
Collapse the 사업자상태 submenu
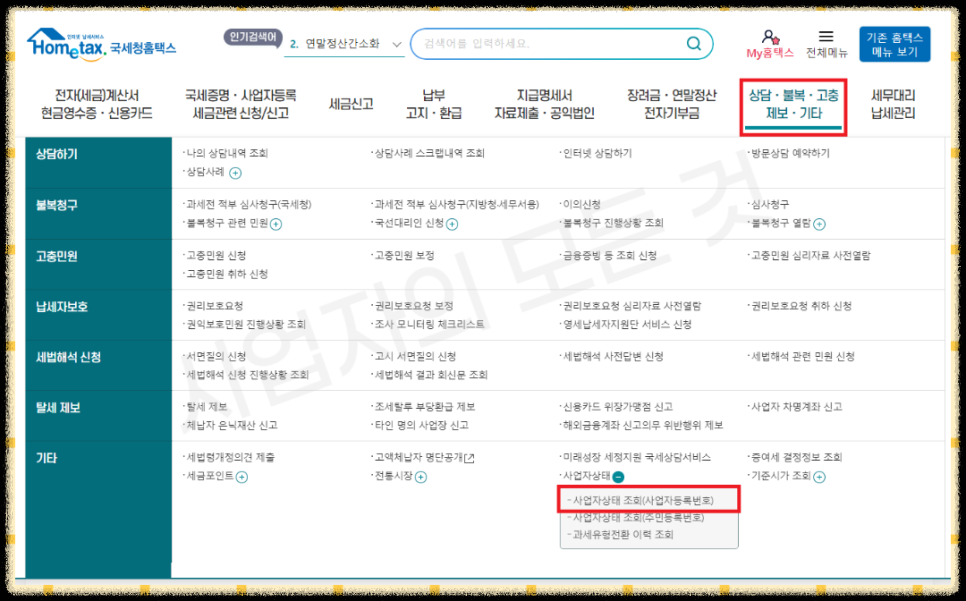coord(619,476)
